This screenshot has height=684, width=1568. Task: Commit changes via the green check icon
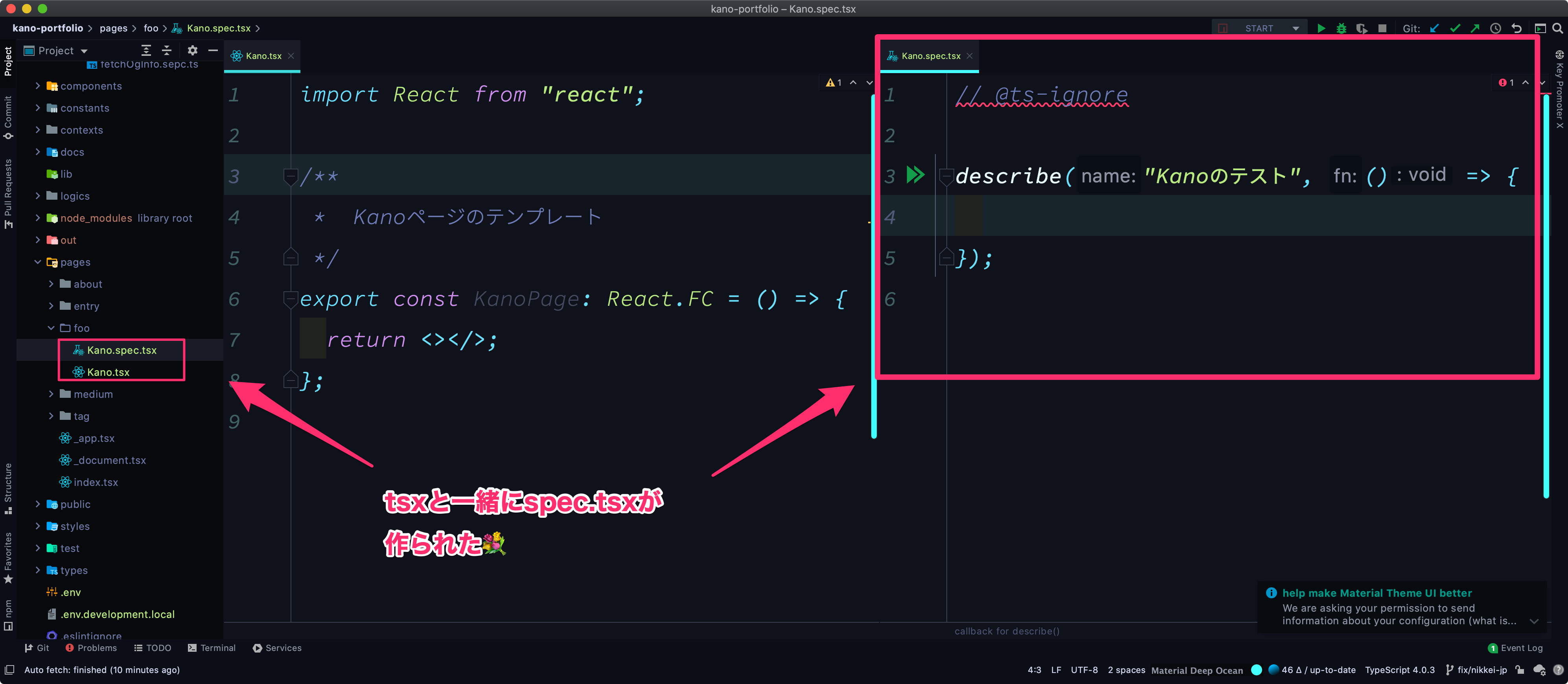click(1456, 28)
